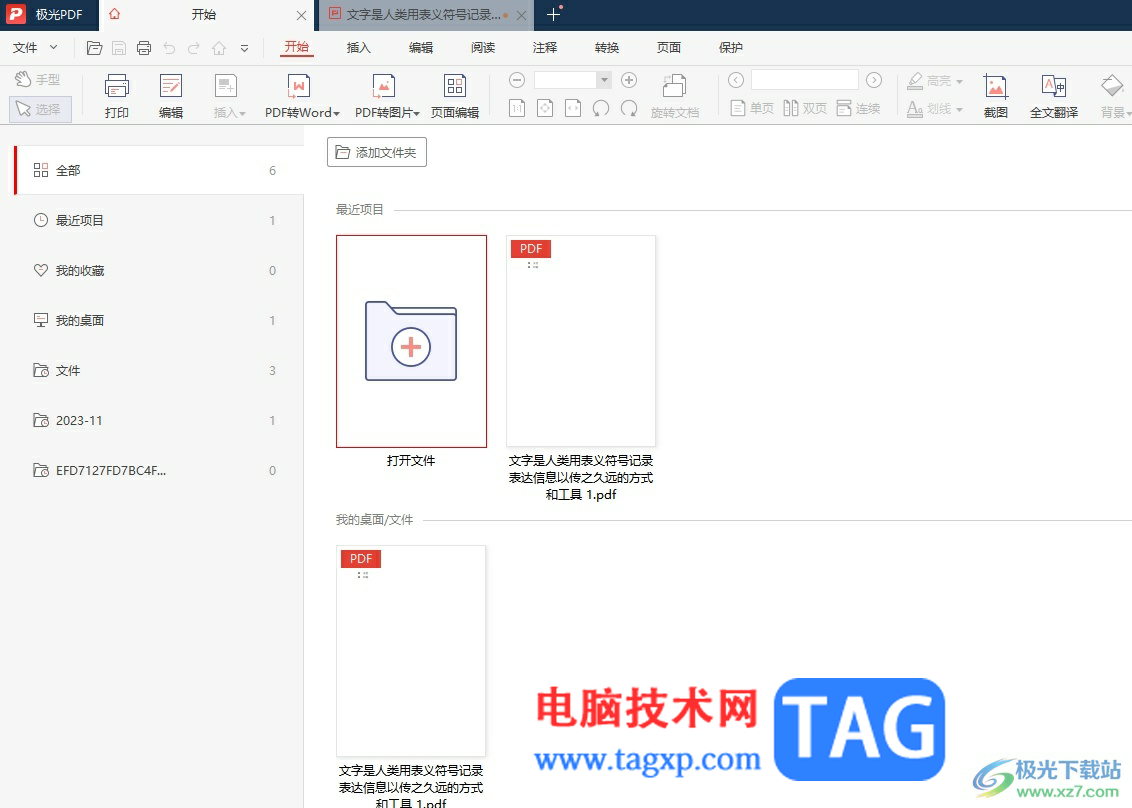
Task: Open the recent PDF thumbnail under 最近项目
Action: pyautogui.click(x=581, y=341)
